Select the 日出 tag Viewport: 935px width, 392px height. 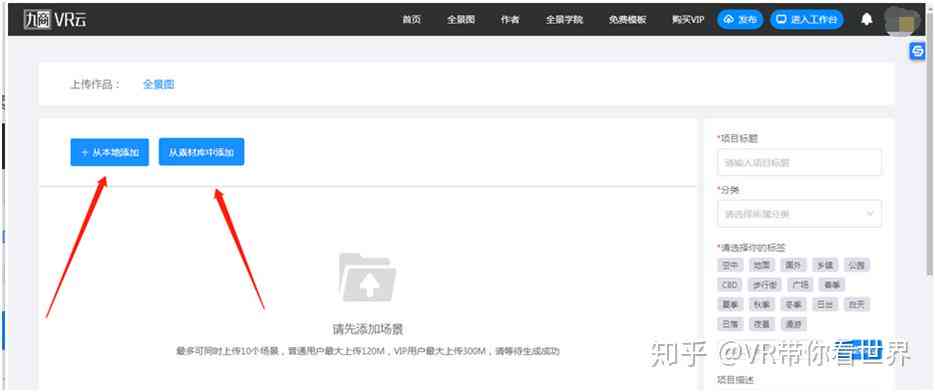[x=825, y=304]
